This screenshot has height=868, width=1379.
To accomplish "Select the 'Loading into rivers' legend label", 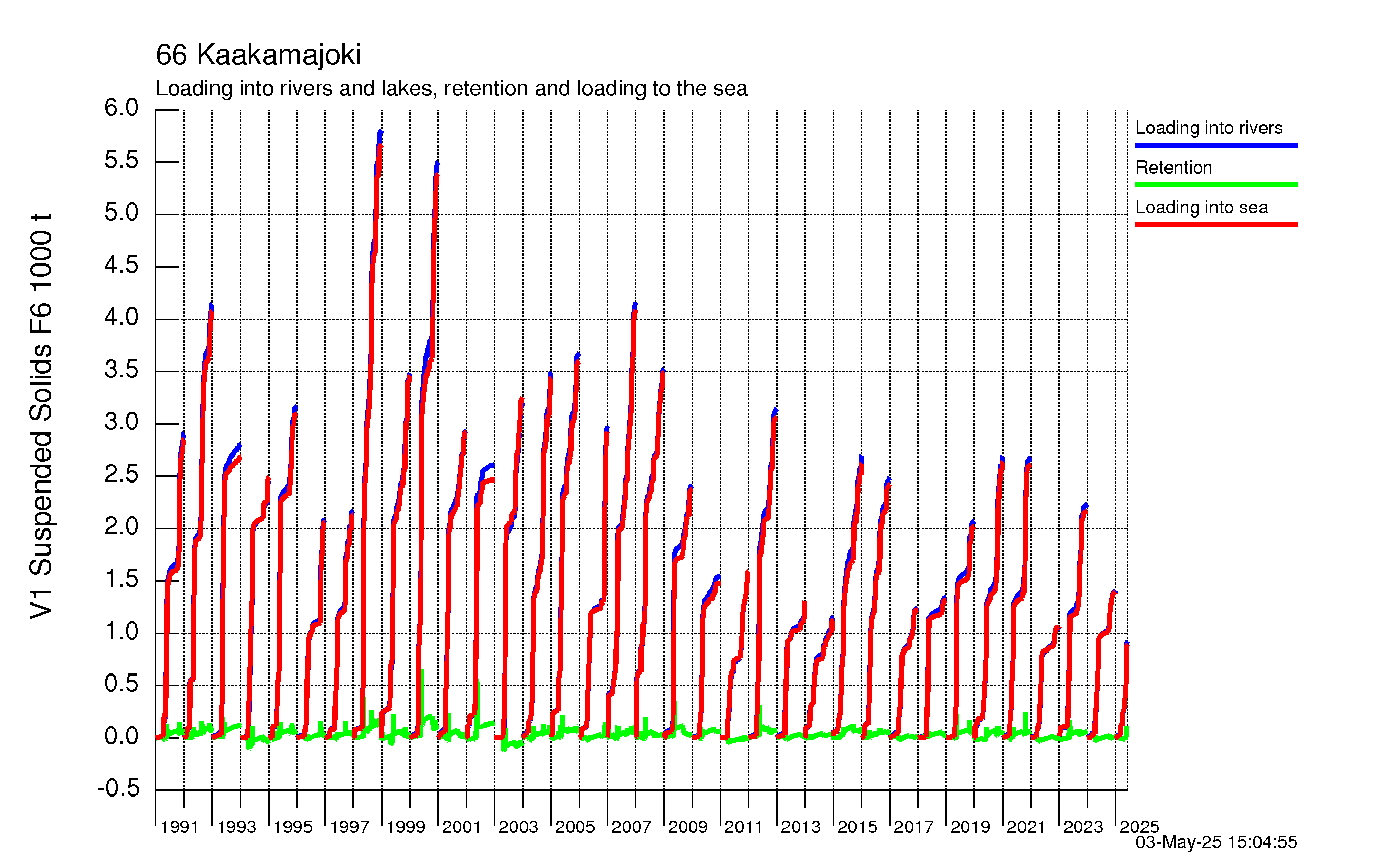I will [1209, 128].
